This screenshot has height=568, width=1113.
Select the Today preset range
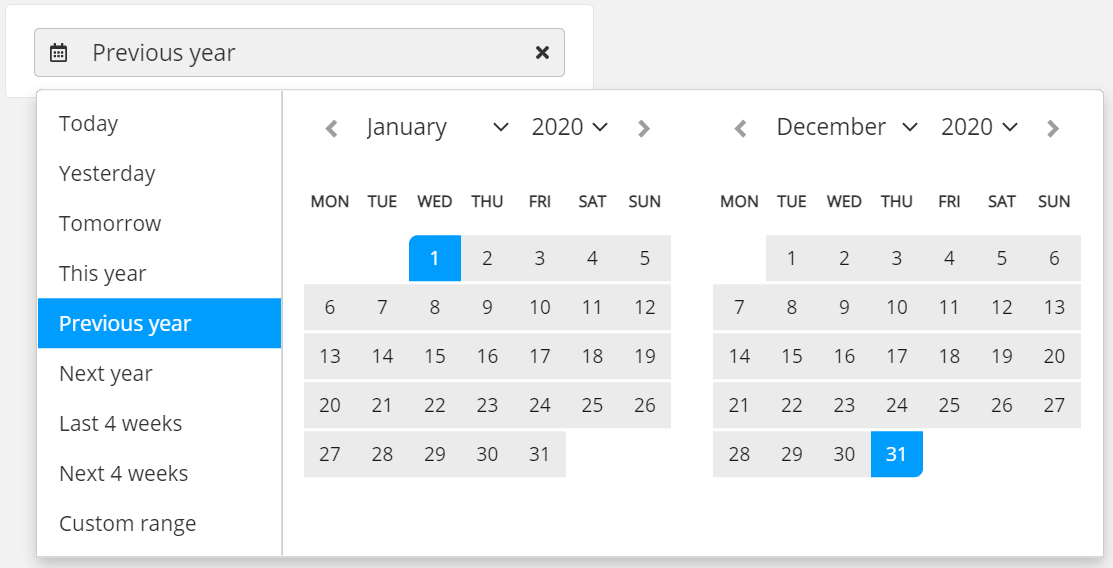[x=89, y=124]
